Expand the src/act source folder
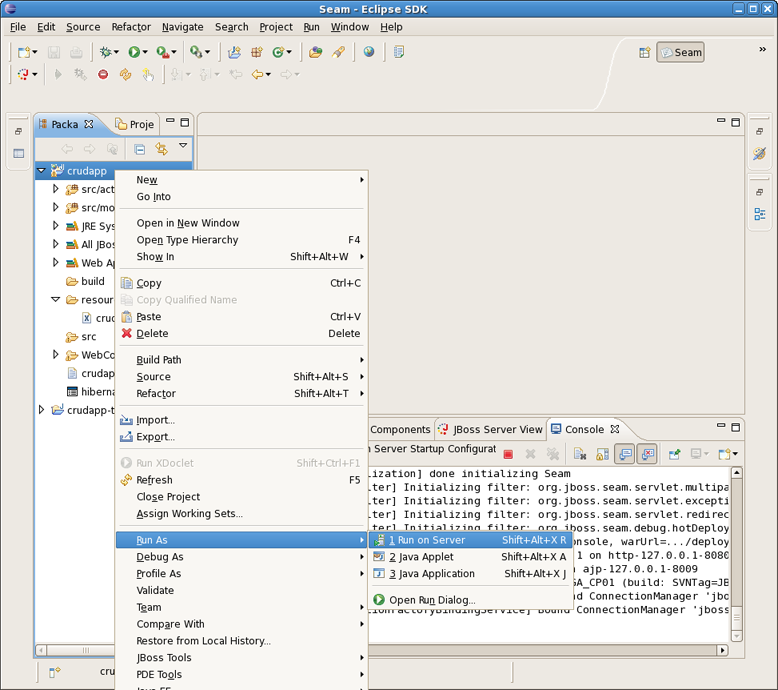Viewport: 778px width, 690px height. (56, 188)
